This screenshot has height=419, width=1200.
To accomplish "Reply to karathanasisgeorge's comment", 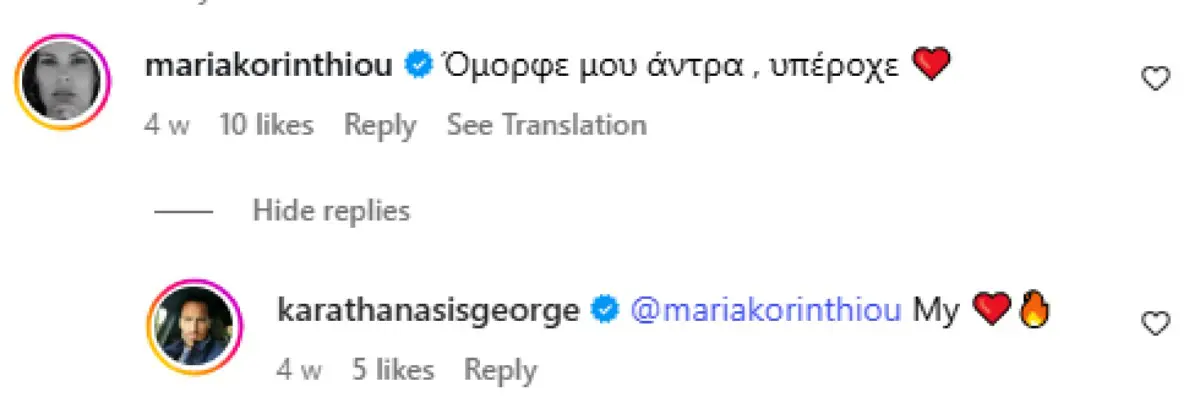I will tap(500, 370).
